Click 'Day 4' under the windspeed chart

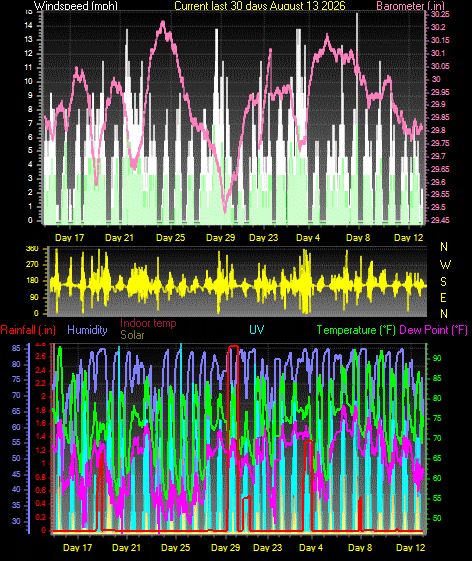(x=308, y=238)
